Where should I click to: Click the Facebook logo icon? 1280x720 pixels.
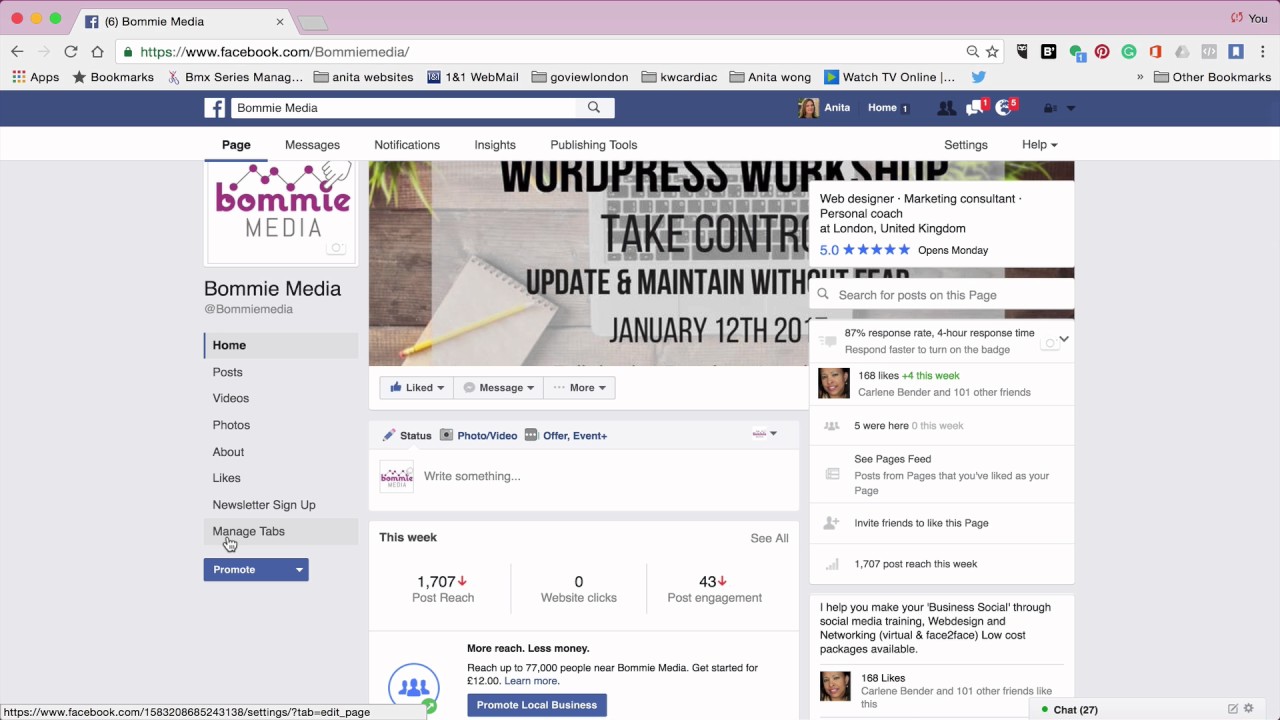pos(215,108)
